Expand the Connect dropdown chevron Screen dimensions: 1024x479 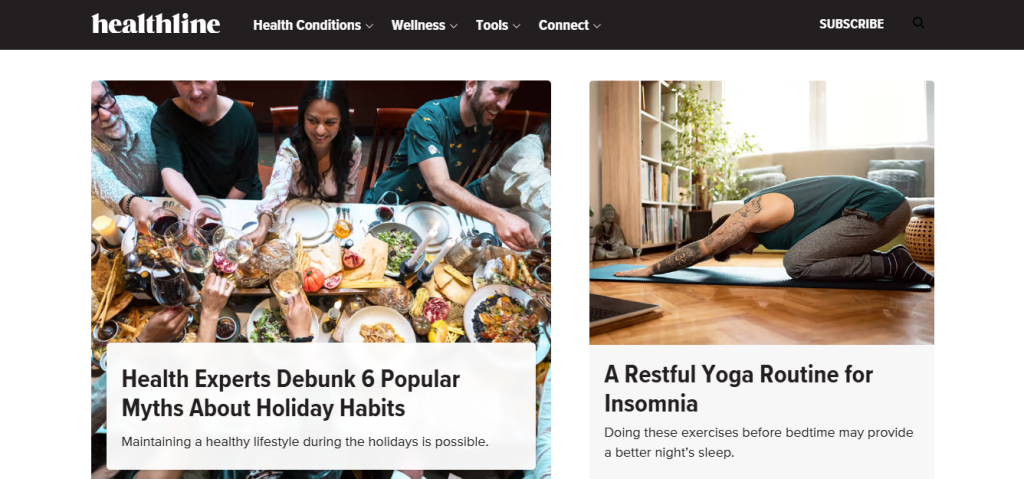tap(597, 26)
